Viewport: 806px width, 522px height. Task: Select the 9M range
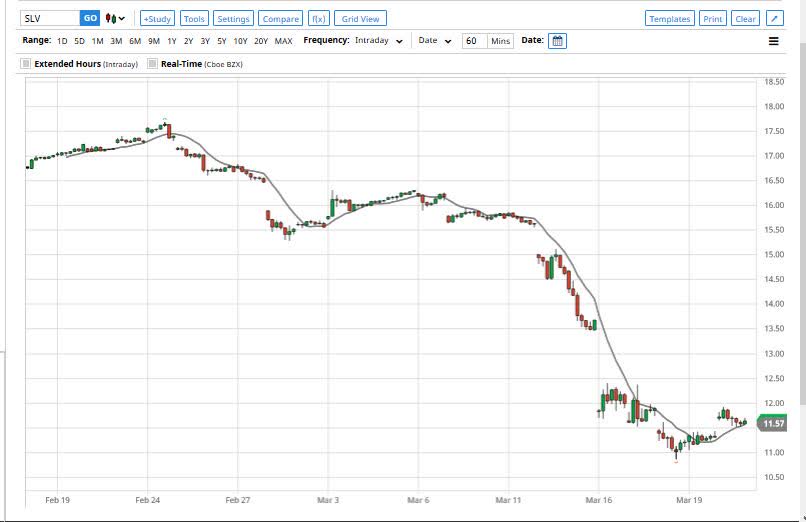(x=154, y=41)
